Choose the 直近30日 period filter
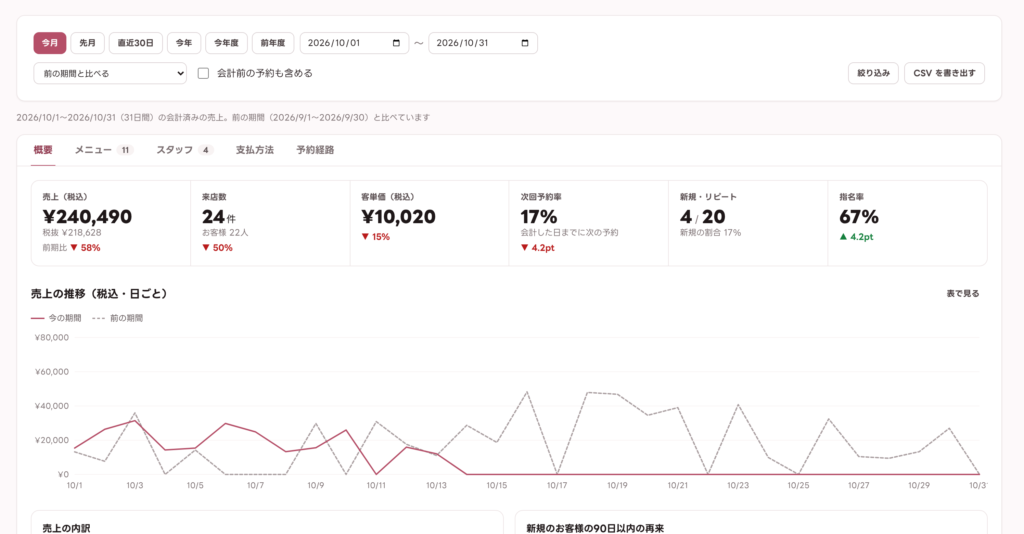Image resolution: width=1024 pixels, height=534 pixels. click(136, 43)
